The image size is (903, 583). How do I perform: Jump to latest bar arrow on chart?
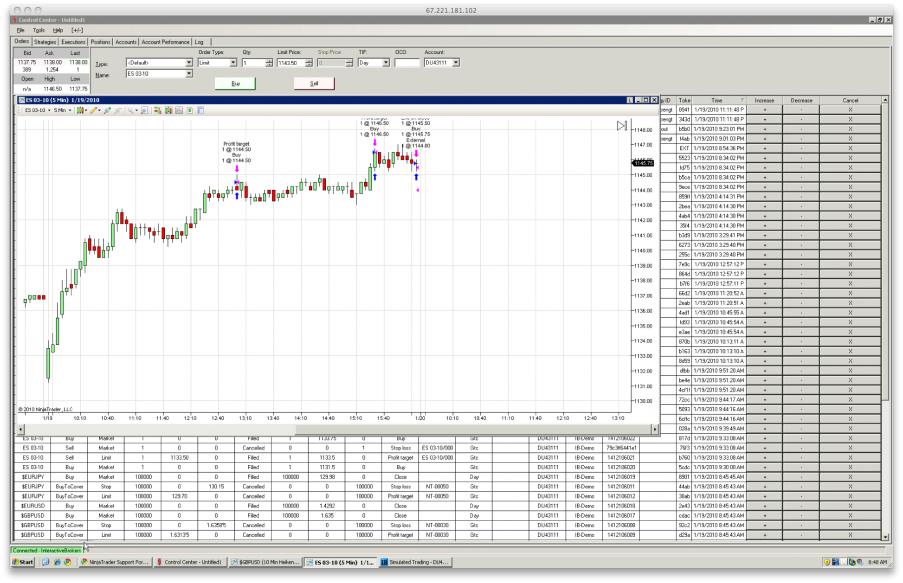coord(621,126)
